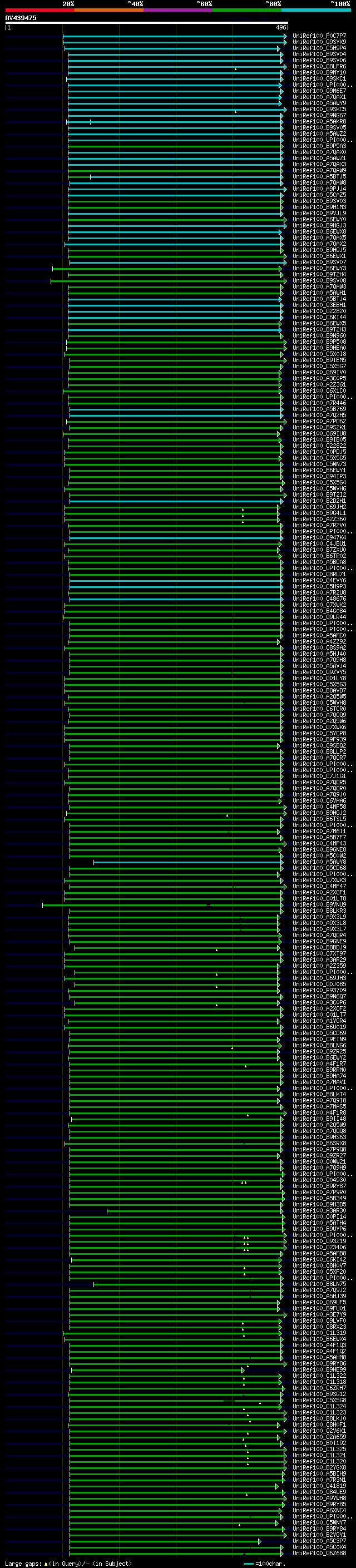Select hit label UniRef100_B8BDJ9
Screen dimensions: 356x1568
point(319,947)
